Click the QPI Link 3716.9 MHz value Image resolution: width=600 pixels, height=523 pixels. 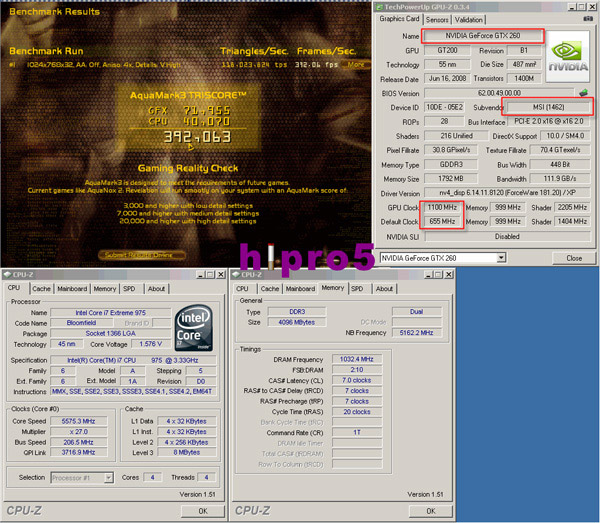click(x=78, y=453)
